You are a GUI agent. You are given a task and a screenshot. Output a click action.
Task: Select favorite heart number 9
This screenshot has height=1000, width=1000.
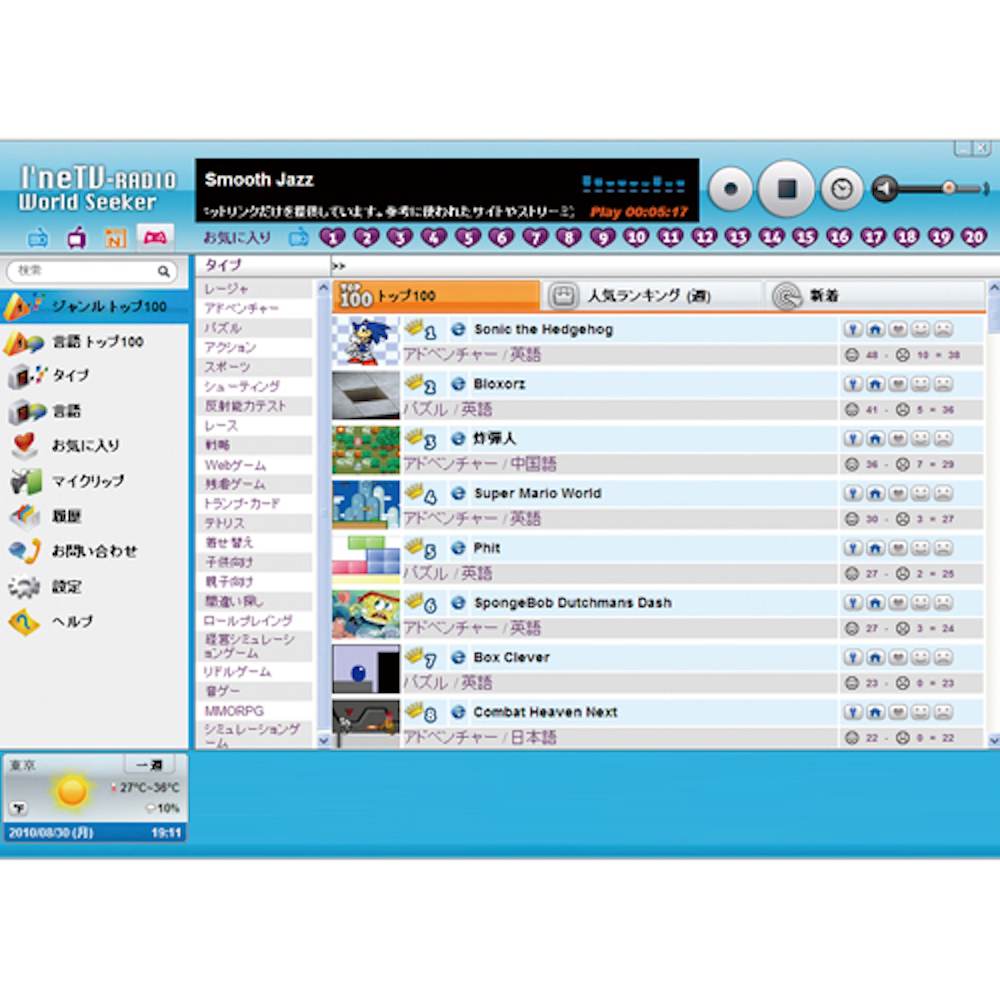point(603,238)
